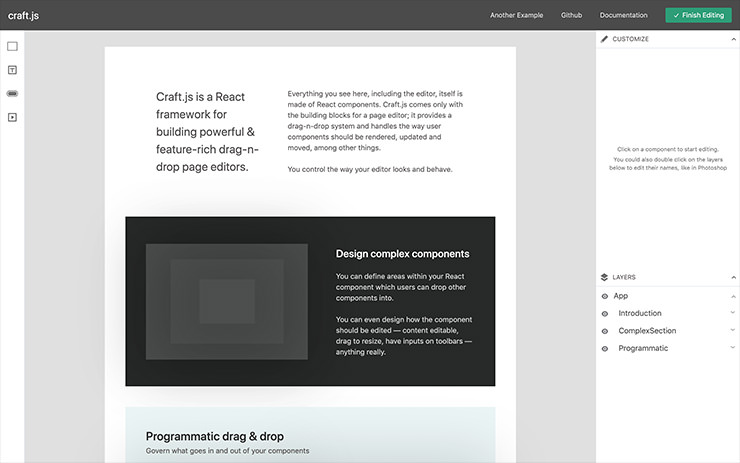Hide the Programmatic layer

pos(605,348)
